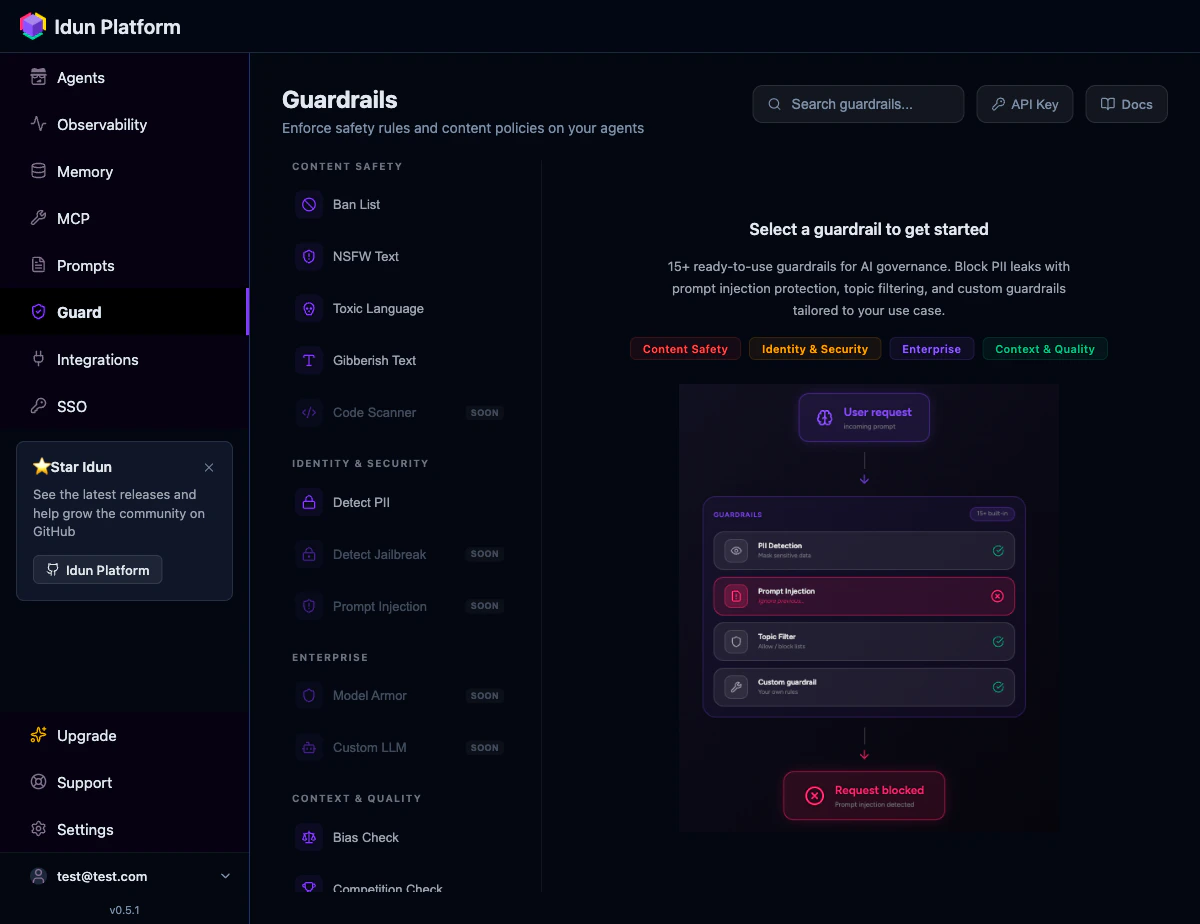The image size is (1200, 924).
Task: Open Settings in the sidebar
Action: [x=124, y=829]
